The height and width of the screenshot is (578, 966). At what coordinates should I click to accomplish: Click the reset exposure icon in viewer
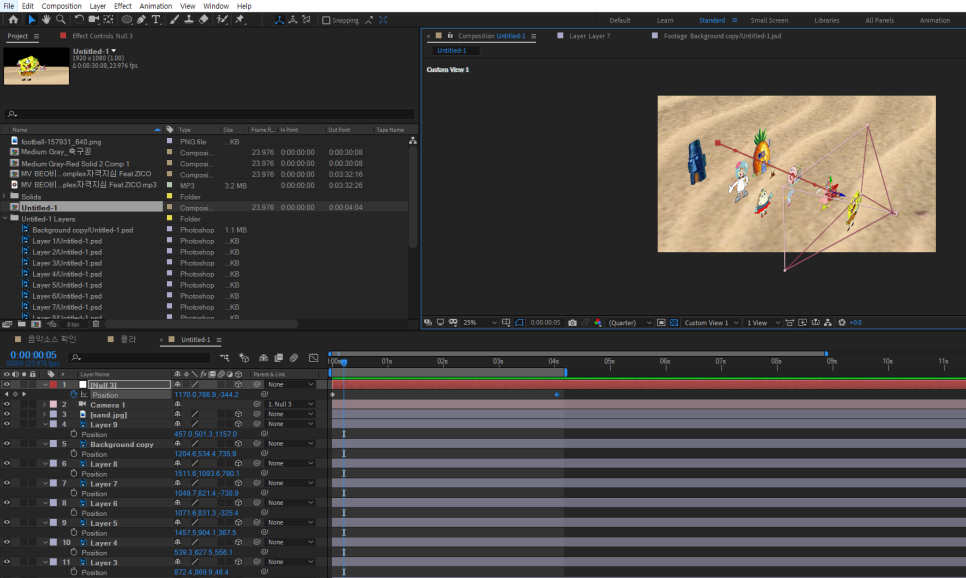(842, 322)
